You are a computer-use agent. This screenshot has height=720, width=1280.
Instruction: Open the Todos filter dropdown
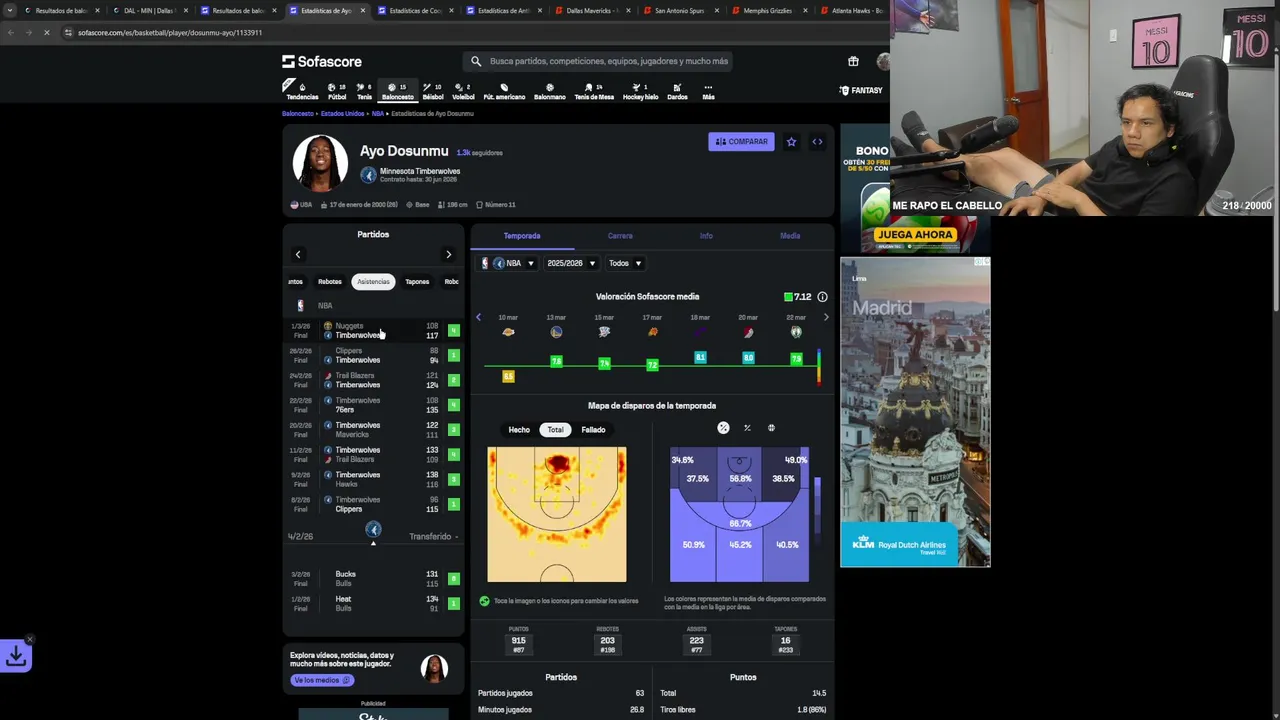click(625, 263)
